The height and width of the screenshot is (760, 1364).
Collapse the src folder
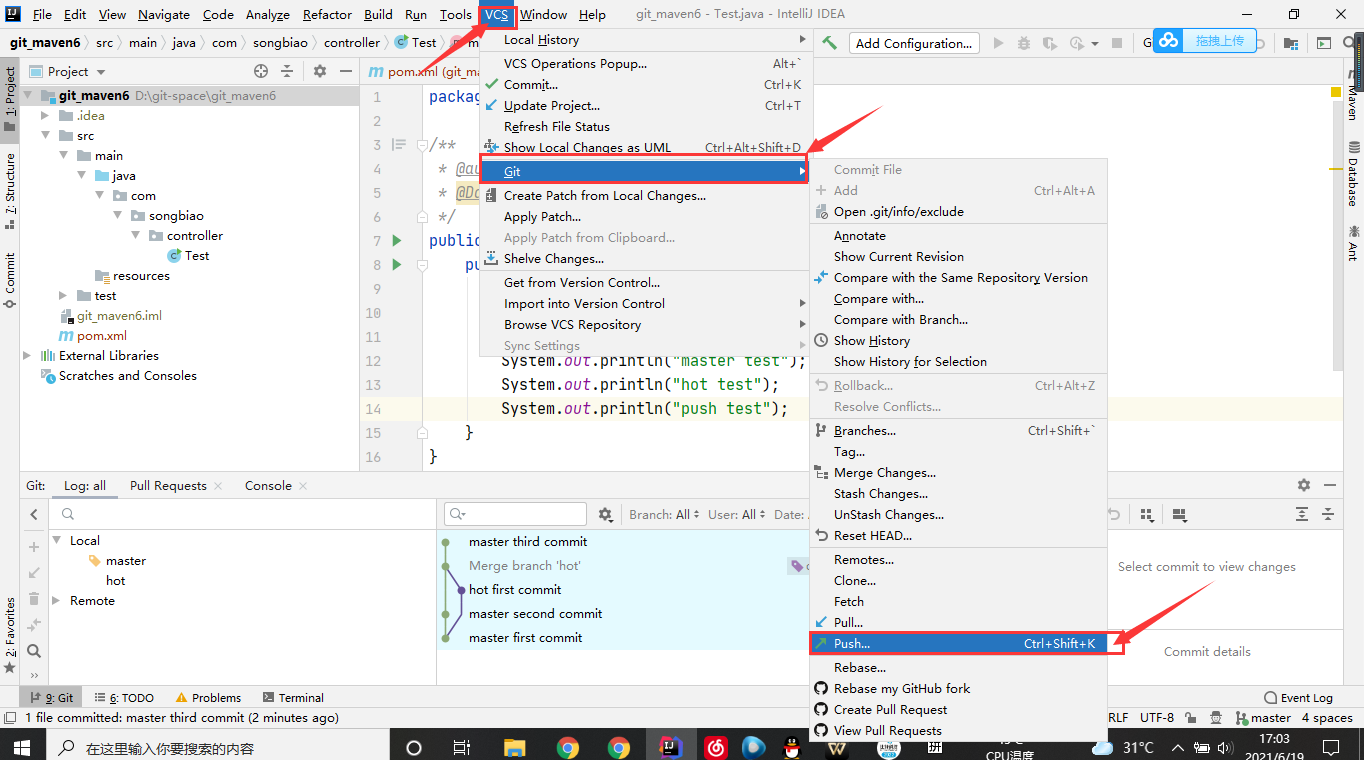46,136
